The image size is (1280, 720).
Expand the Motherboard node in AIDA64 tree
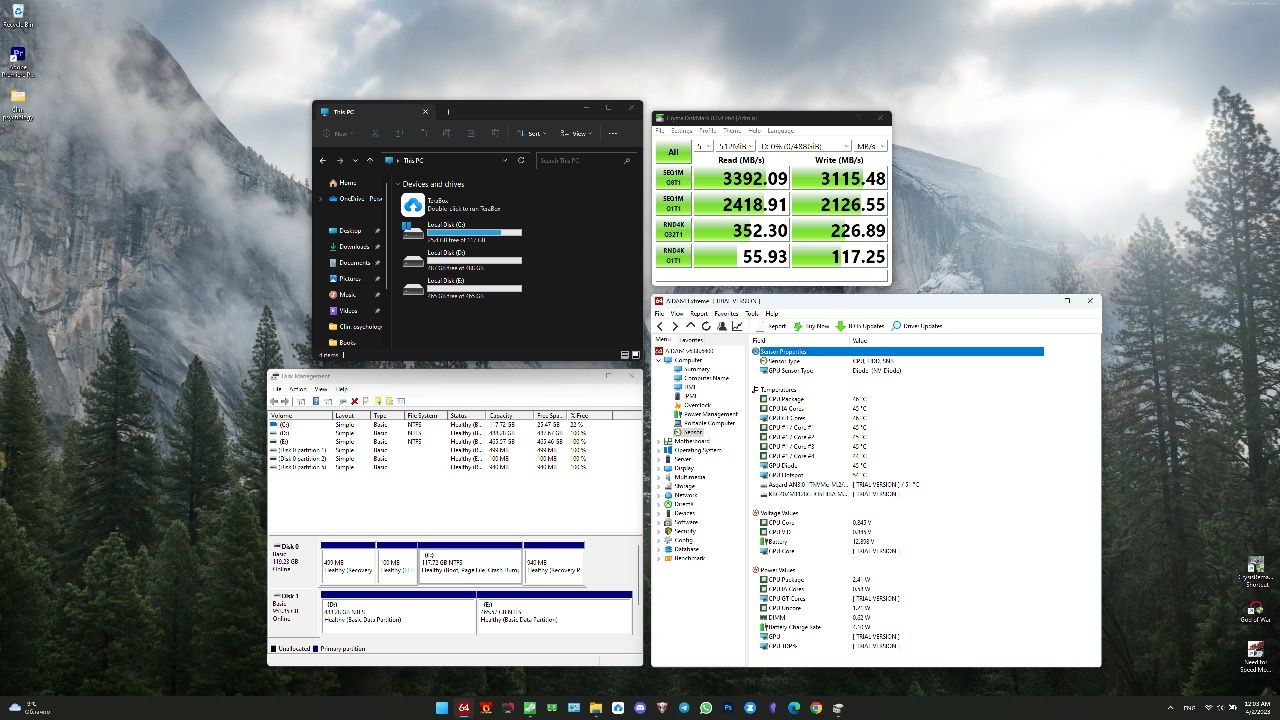coord(659,441)
